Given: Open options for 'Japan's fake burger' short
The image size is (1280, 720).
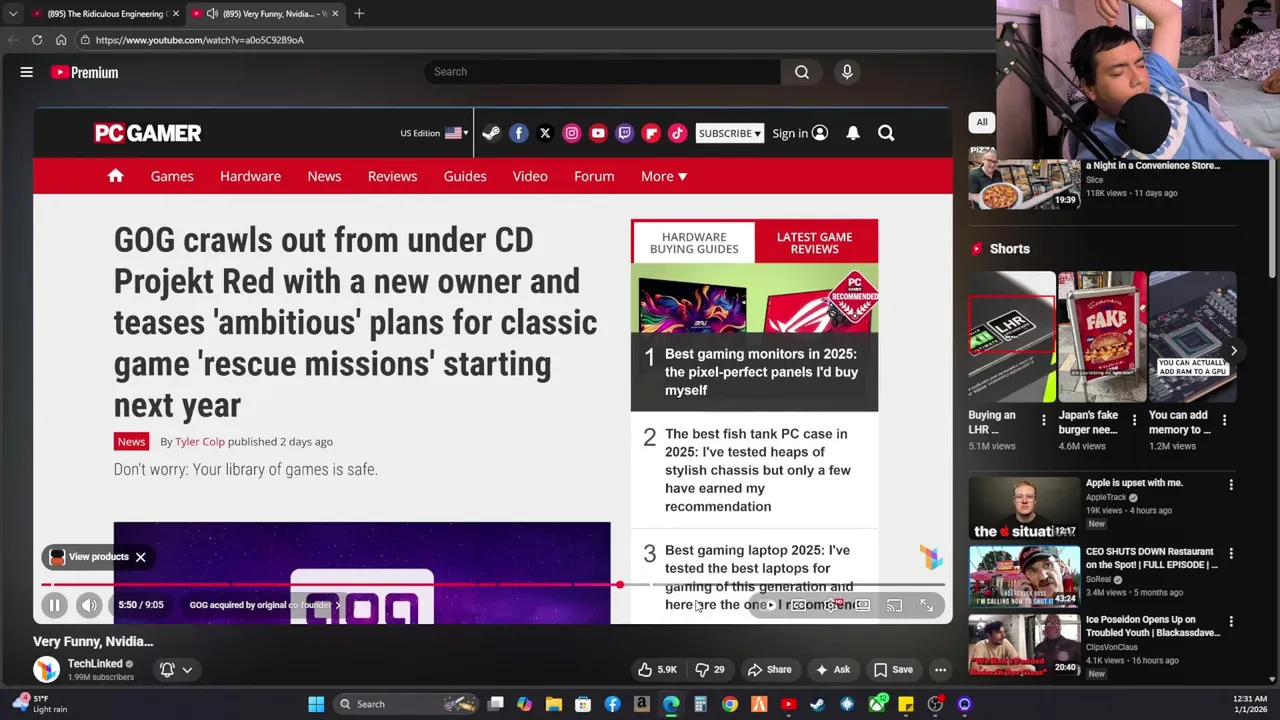Looking at the screenshot, I should coord(1134,420).
